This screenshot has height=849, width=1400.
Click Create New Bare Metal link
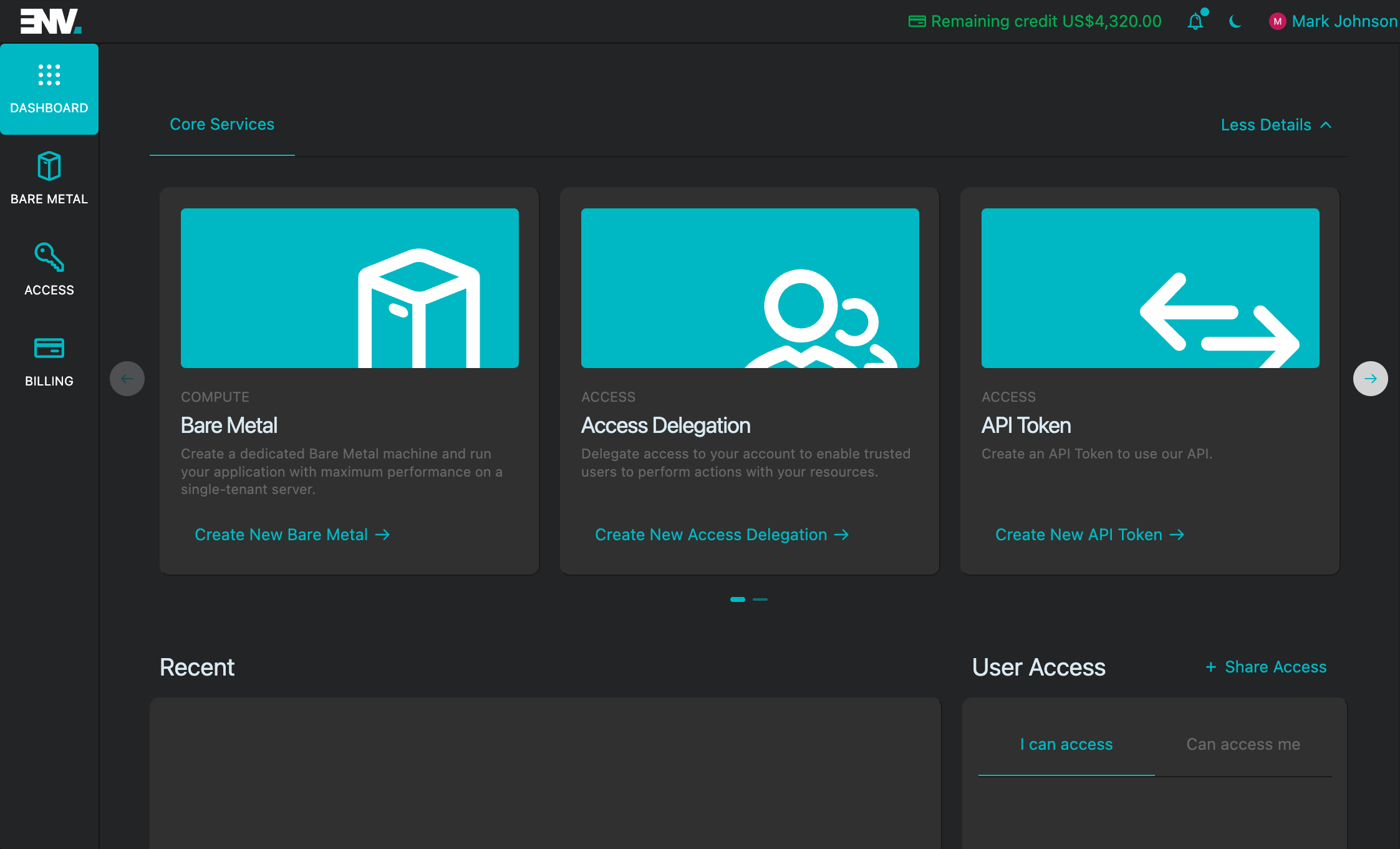click(292, 535)
